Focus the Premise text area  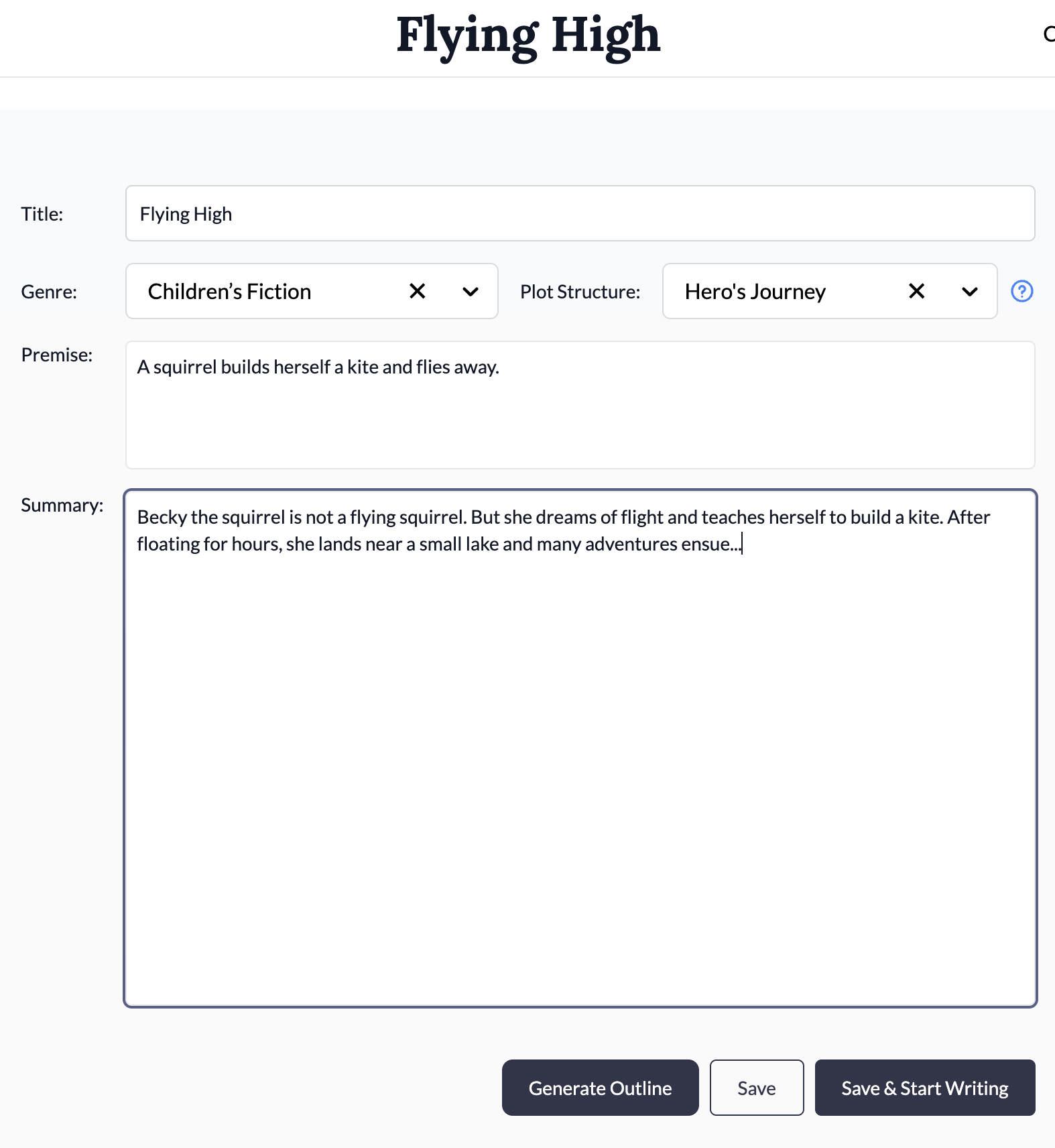click(x=580, y=405)
